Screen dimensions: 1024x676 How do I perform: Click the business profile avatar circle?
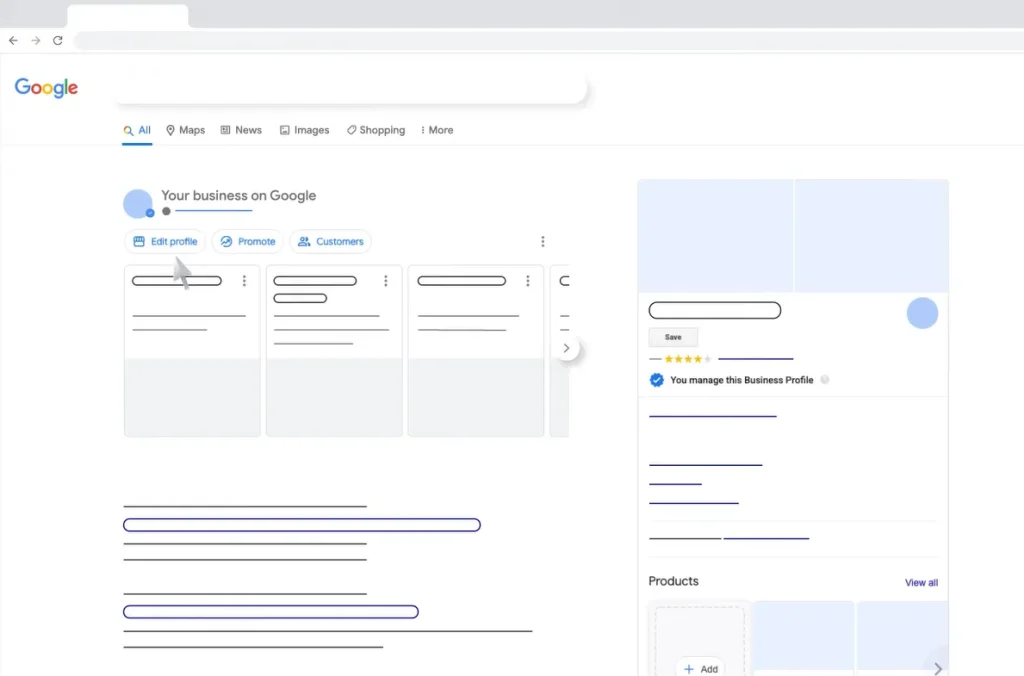pos(138,204)
